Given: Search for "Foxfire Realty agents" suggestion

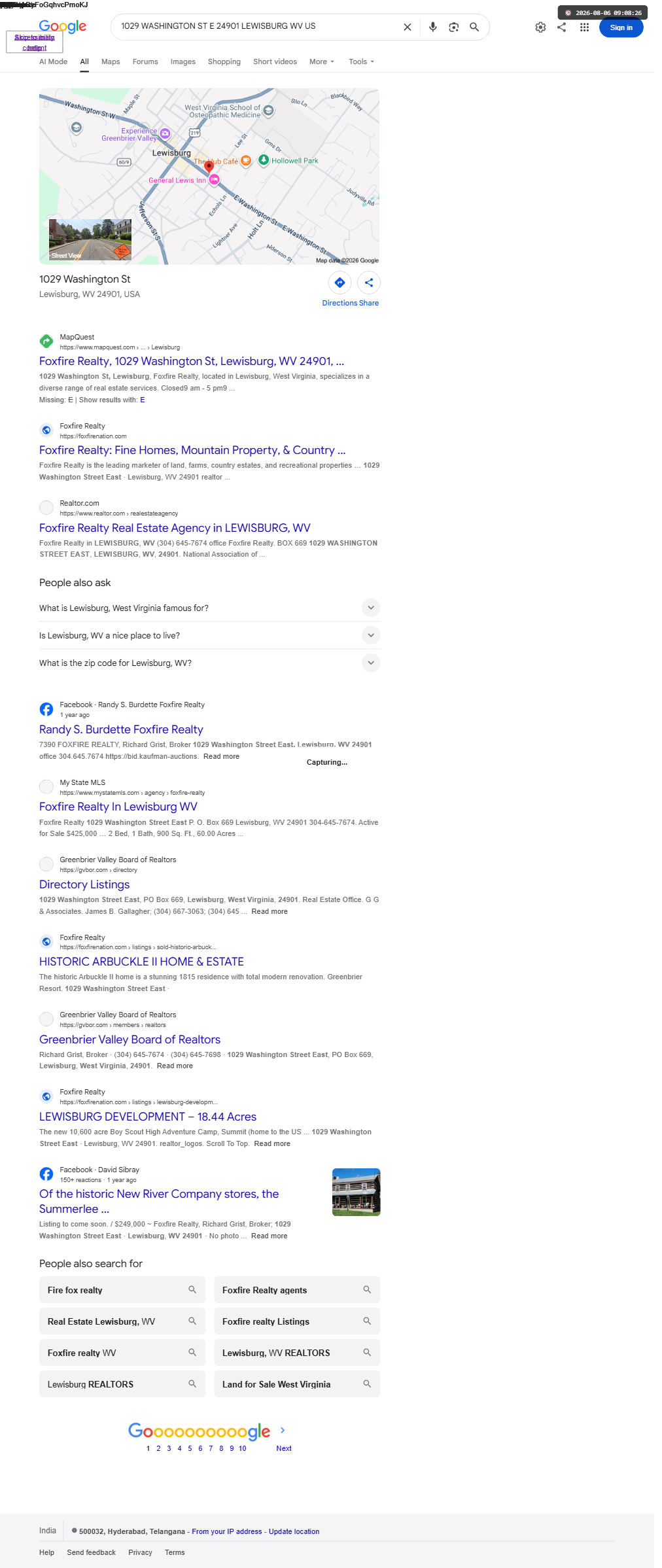Looking at the screenshot, I should (x=297, y=1289).
